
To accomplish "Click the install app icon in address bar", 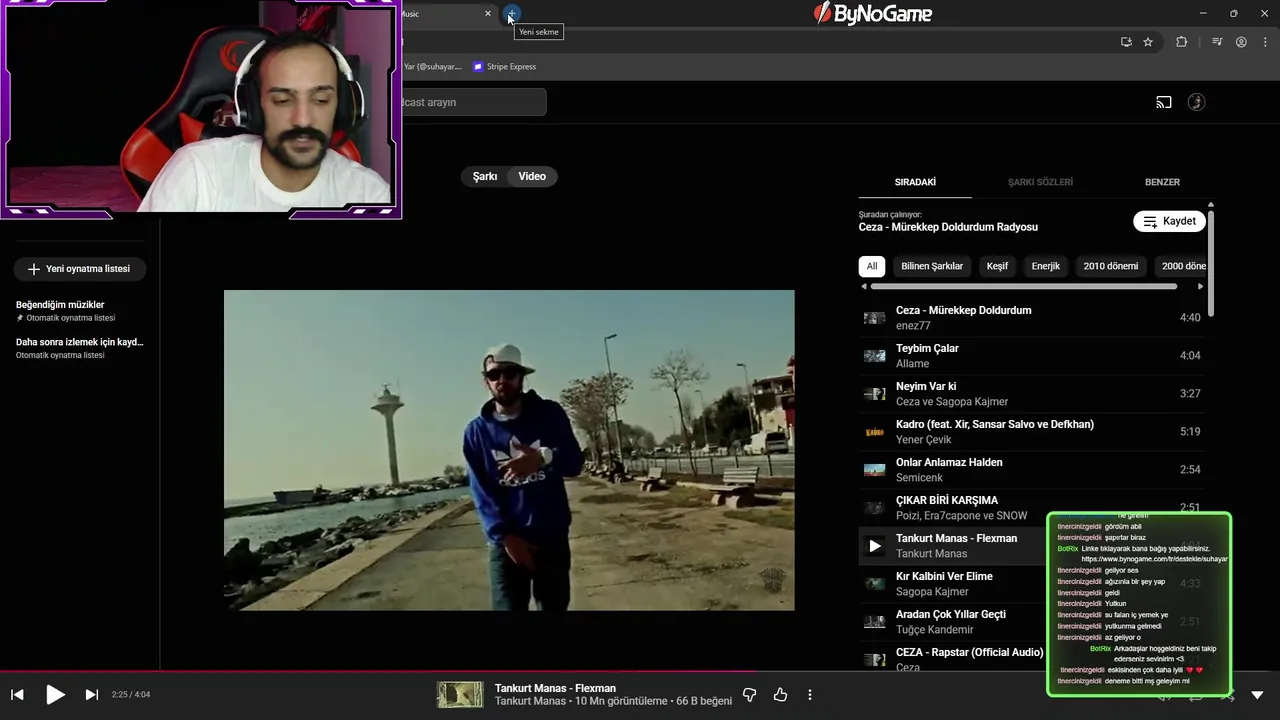I will pos(1126,42).
